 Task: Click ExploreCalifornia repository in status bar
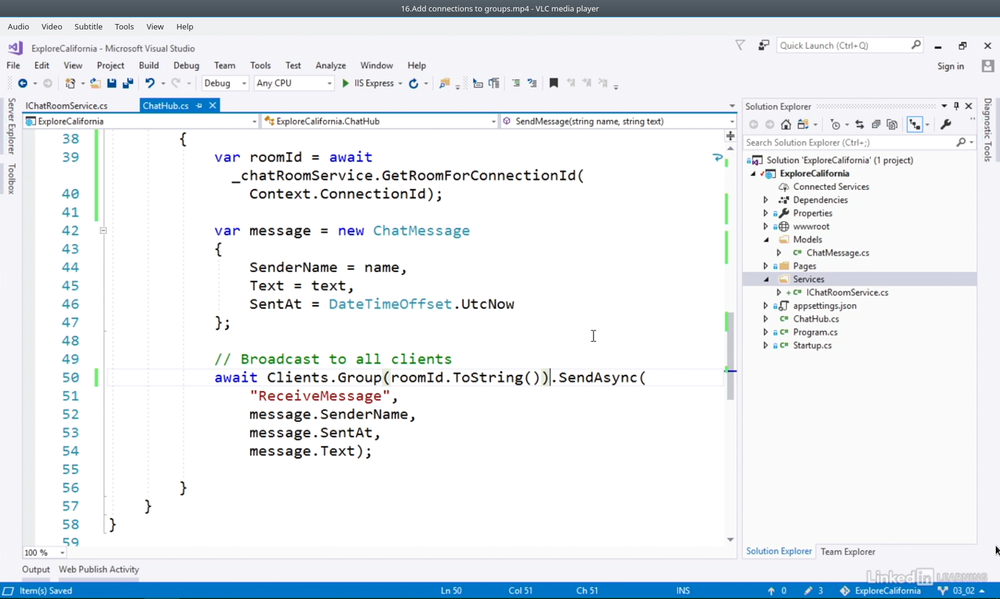[x=880, y=591]
